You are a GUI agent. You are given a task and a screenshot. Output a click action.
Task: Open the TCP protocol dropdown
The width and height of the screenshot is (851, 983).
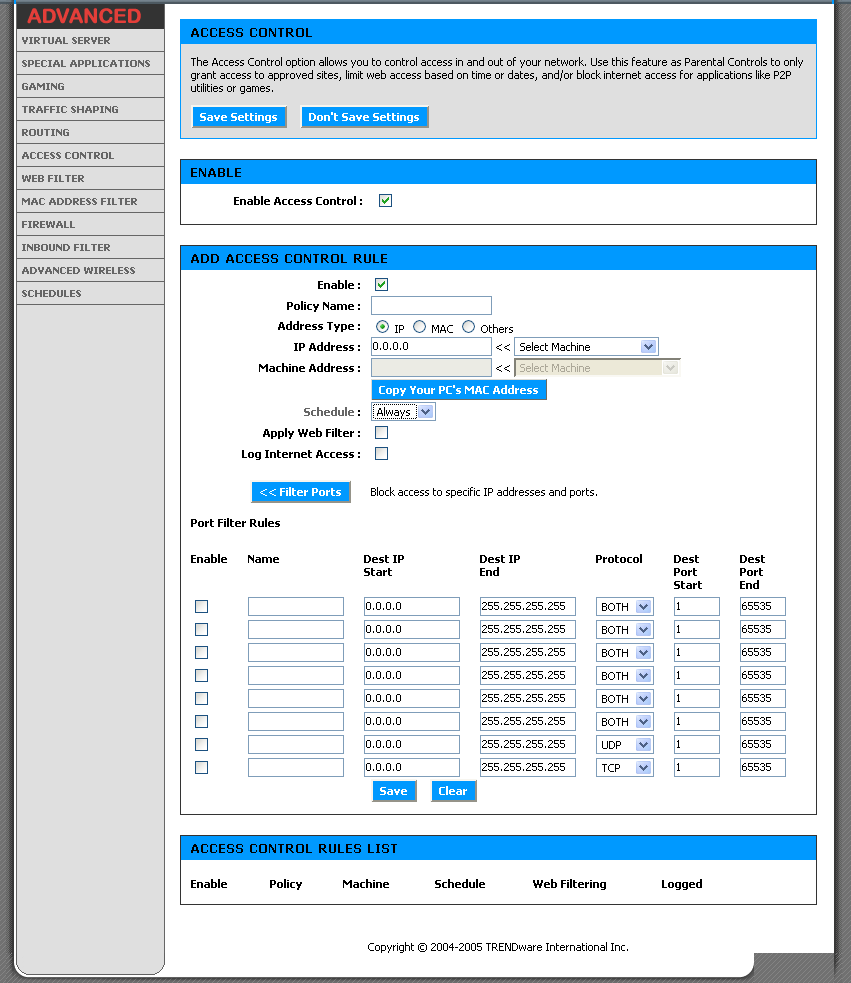tap(625, 768)
